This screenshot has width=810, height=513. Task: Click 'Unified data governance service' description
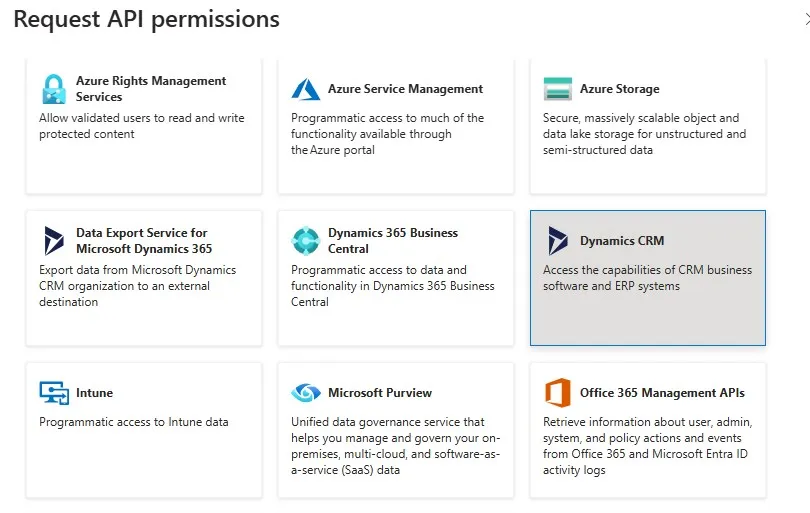tap(395, 446)
